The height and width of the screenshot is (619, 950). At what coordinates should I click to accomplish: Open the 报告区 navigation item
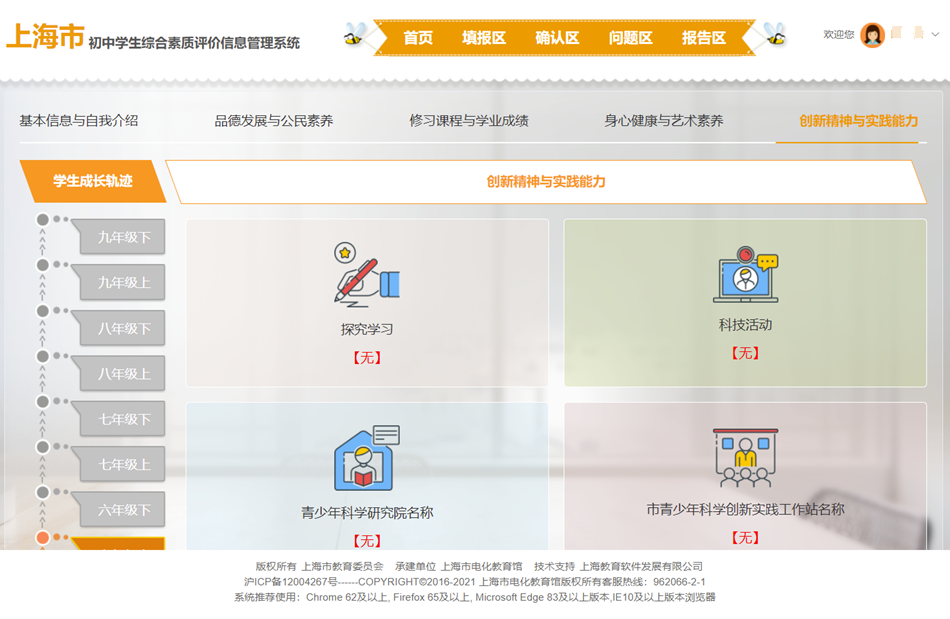(704, 38)
